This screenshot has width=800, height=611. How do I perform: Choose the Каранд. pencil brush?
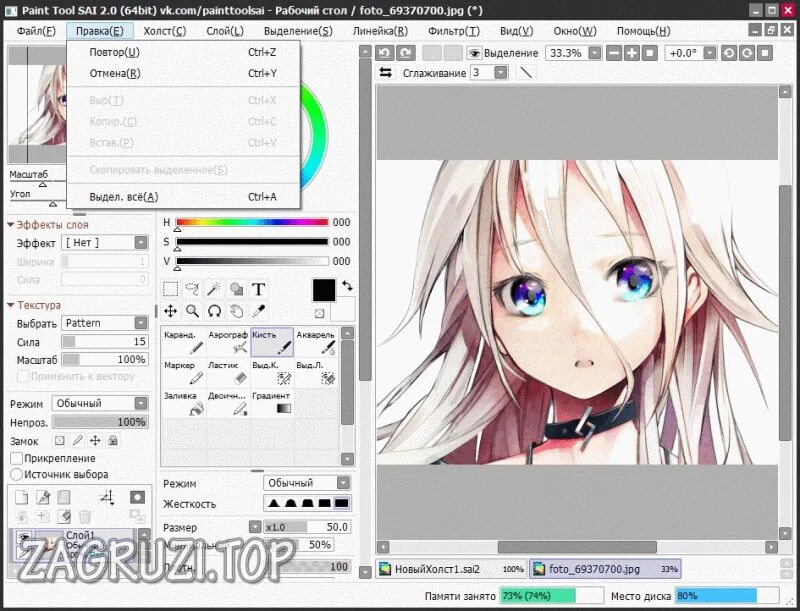tap(184, 342)
